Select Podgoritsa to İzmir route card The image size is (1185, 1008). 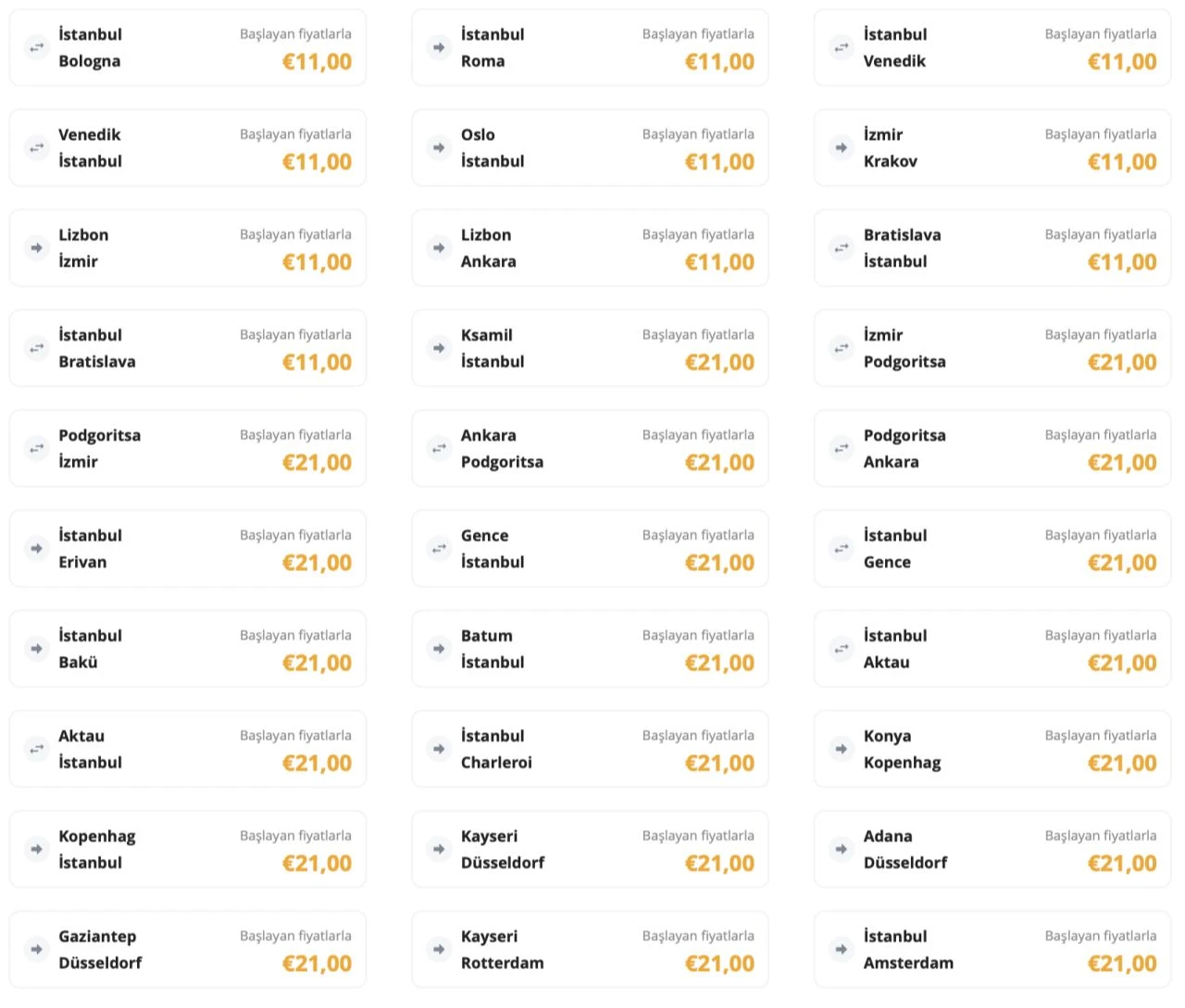187,448
